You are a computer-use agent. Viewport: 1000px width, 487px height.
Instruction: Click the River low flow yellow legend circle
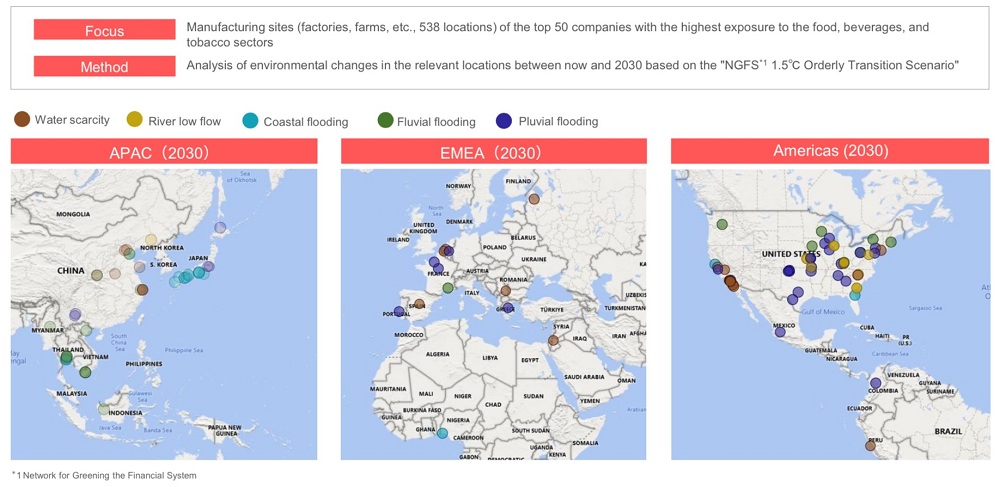[135, 121]
